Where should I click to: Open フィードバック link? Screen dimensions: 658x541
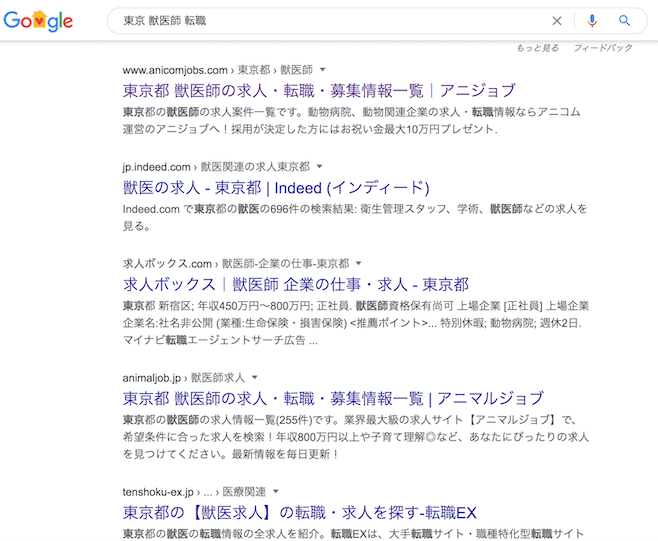[x=603, y=48]
